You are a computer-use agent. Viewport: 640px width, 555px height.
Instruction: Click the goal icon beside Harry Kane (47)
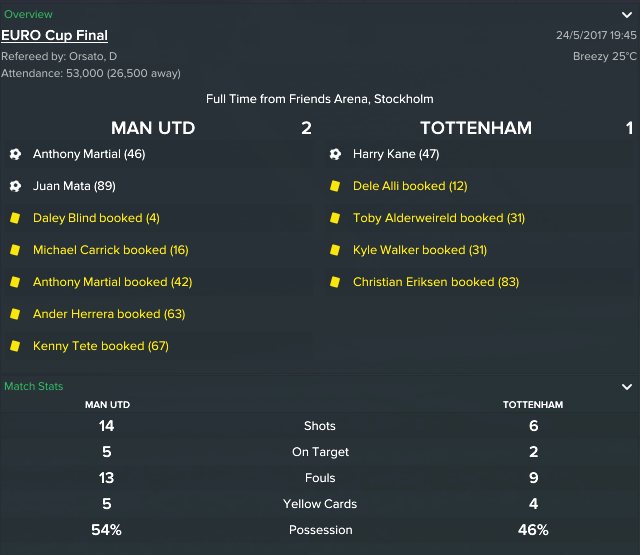click(335, 154)
